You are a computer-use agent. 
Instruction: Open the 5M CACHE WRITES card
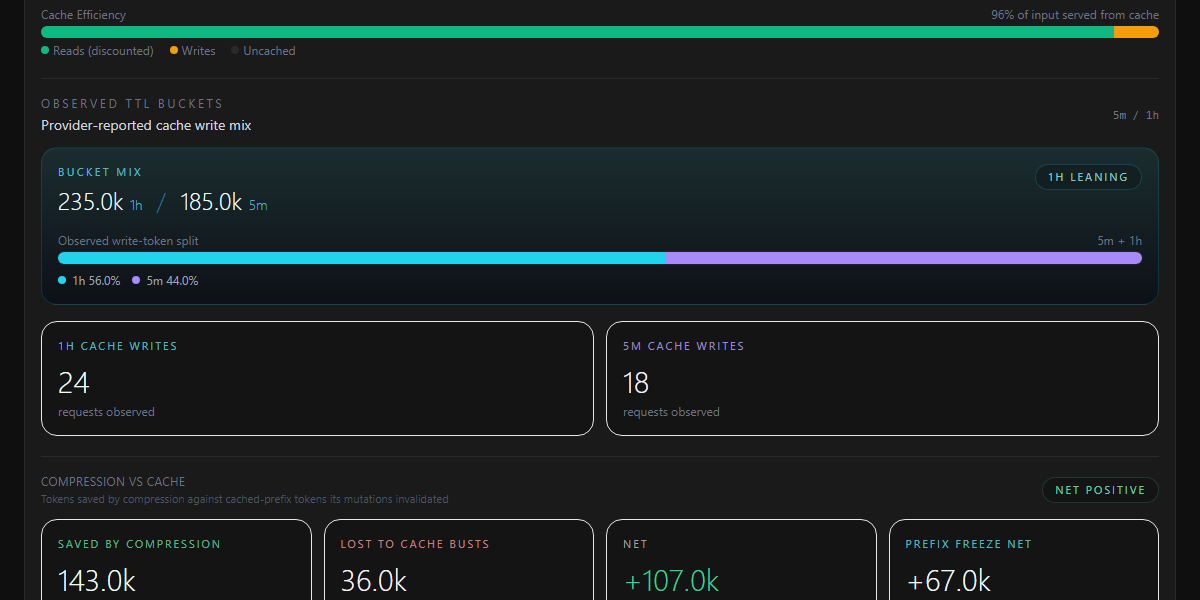(x=882, y=378)
